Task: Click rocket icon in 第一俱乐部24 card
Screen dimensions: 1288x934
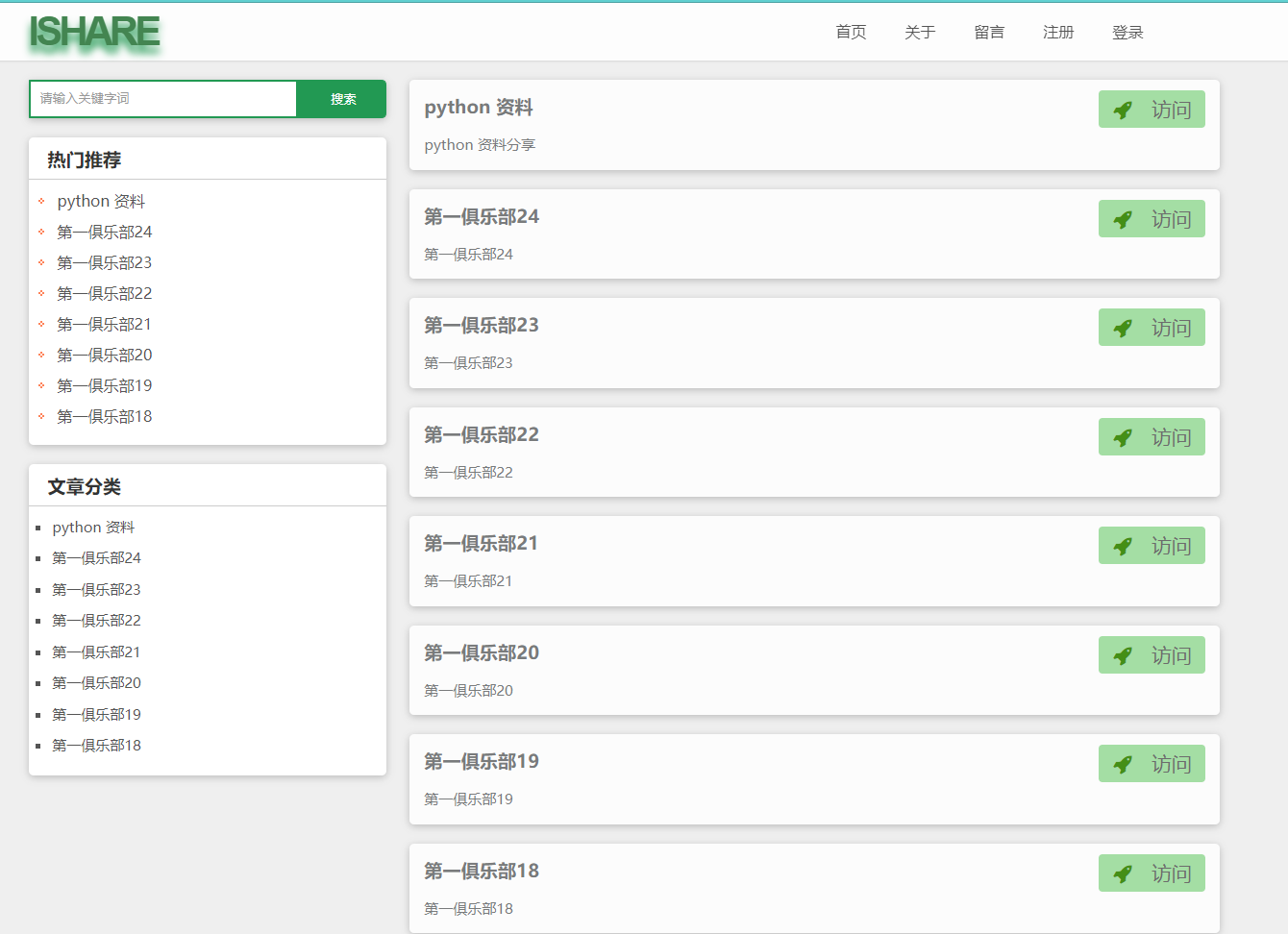Action: point(1123,220)
